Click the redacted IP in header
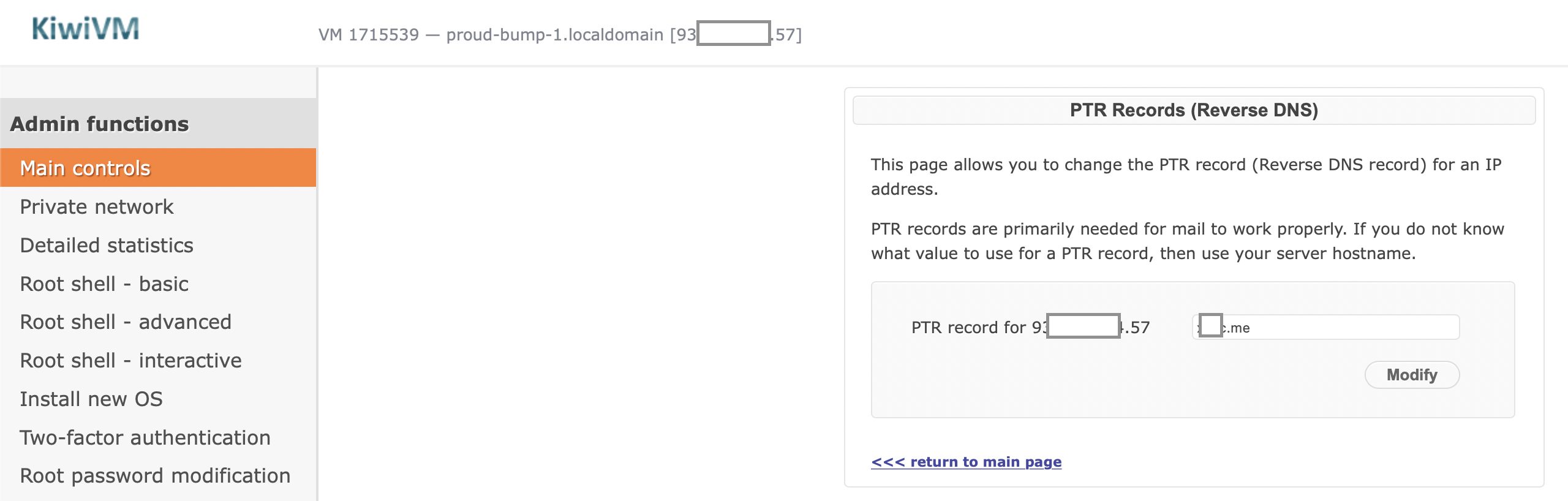 point(733,33)
